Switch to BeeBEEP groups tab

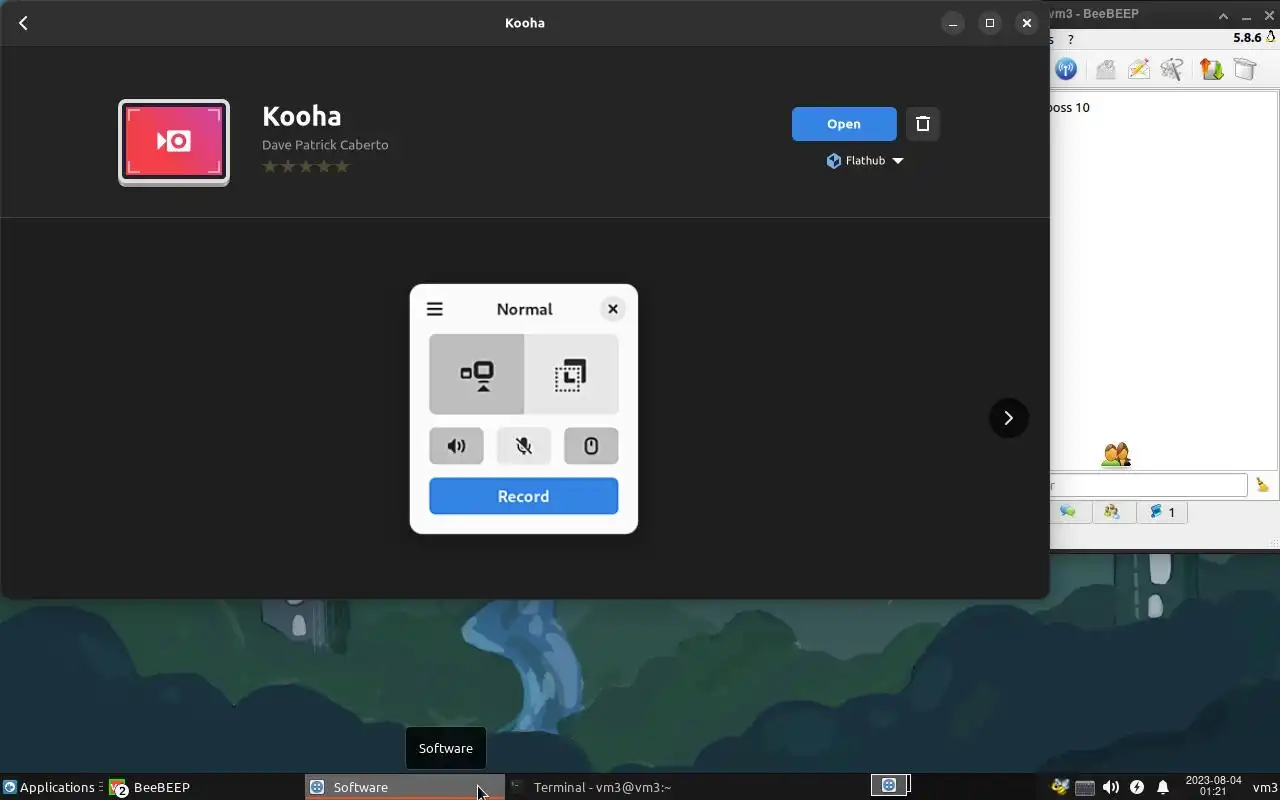coord(1112,512)
